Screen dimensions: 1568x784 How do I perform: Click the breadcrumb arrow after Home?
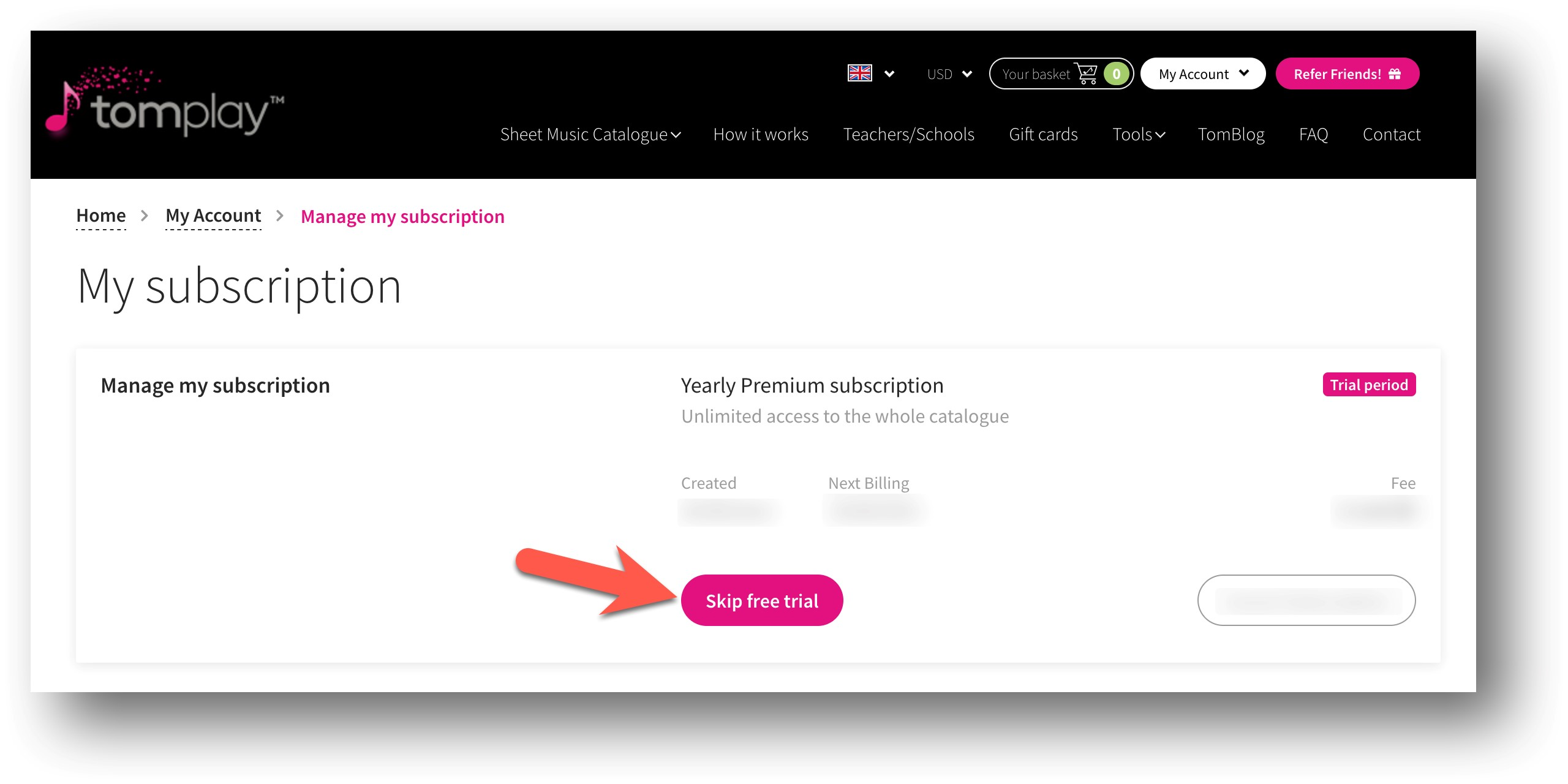(x=145, y=216)
